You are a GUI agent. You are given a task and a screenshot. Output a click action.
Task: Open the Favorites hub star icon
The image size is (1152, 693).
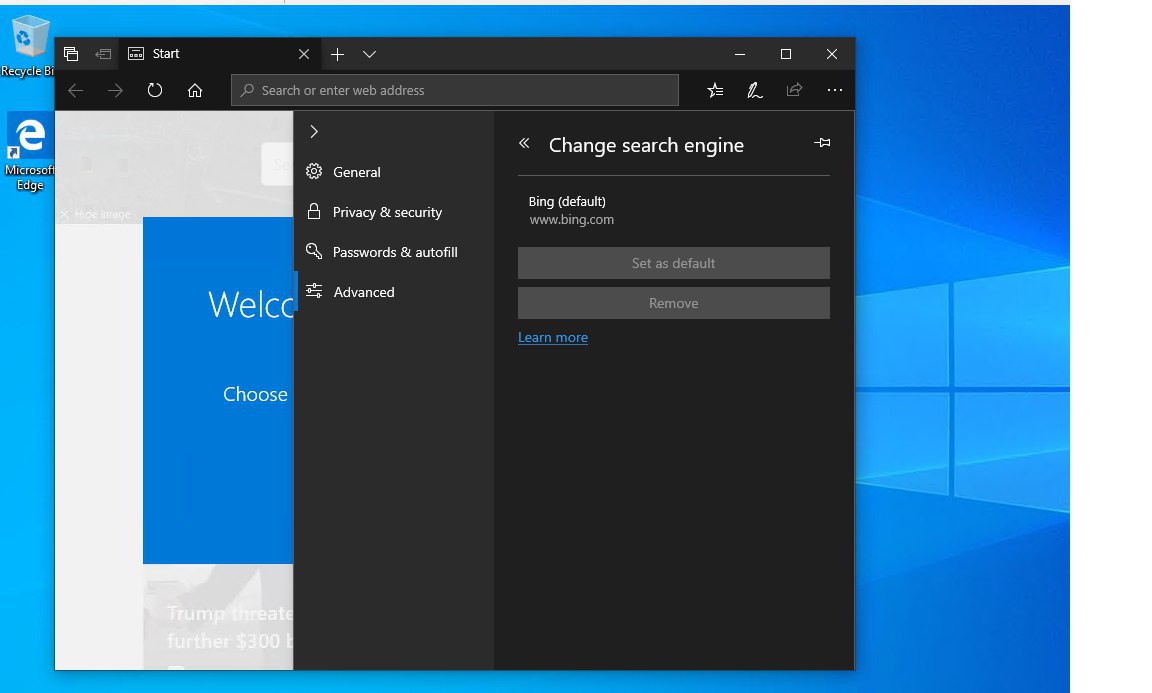(715, 90)
